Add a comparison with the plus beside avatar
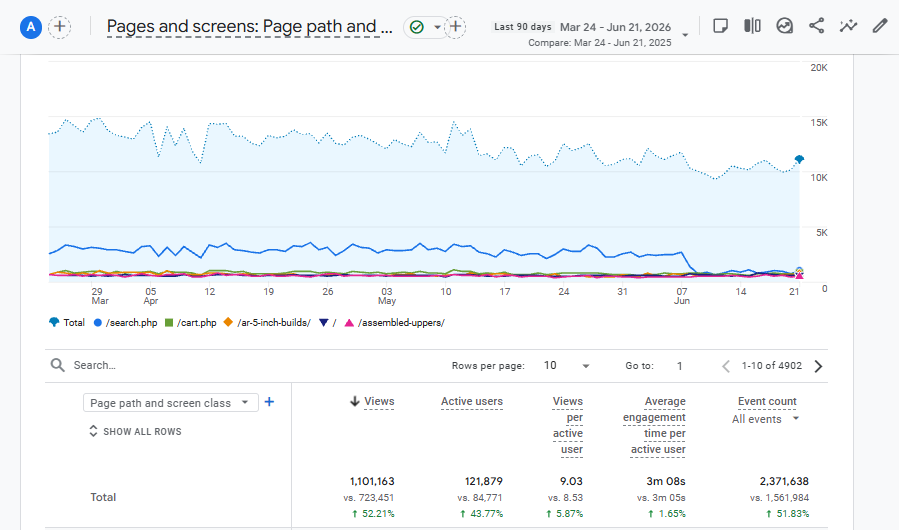This screenshot has width=899, height=530. point(60,27)
